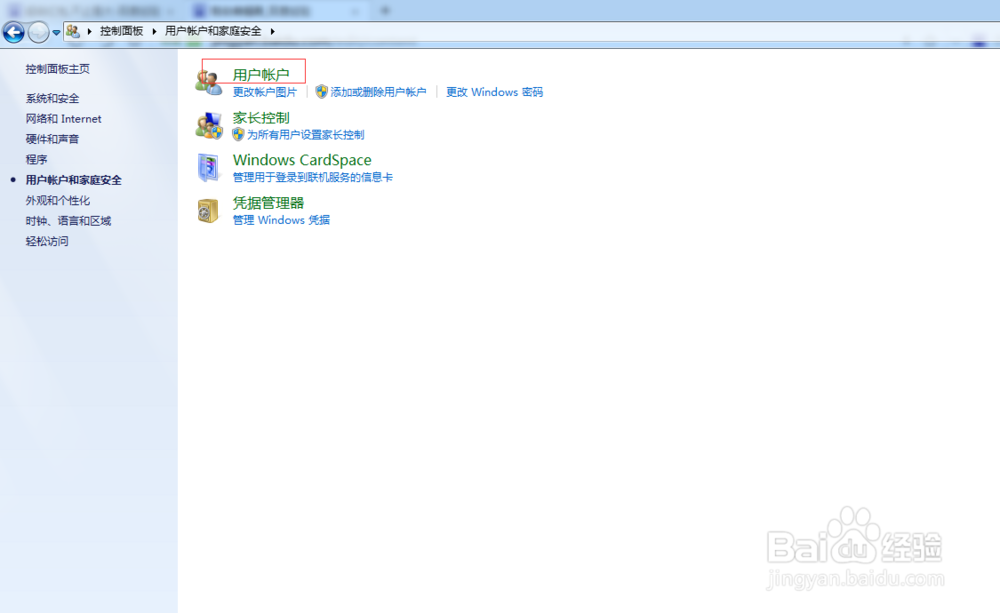Open the recent pages dropdown arrow

point(56,33)
